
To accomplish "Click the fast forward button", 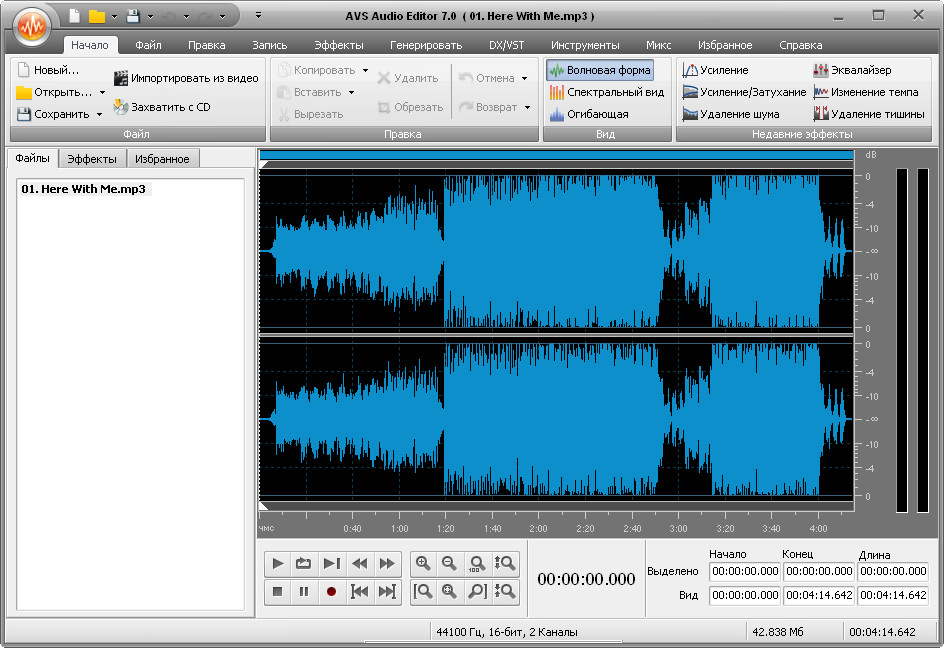I will tap(387, 564).
